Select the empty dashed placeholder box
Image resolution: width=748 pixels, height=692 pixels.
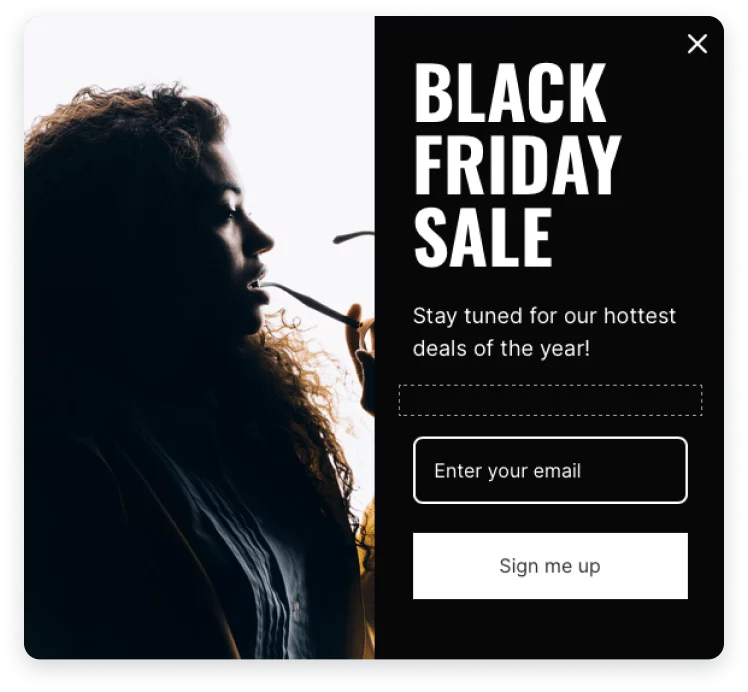550,400
